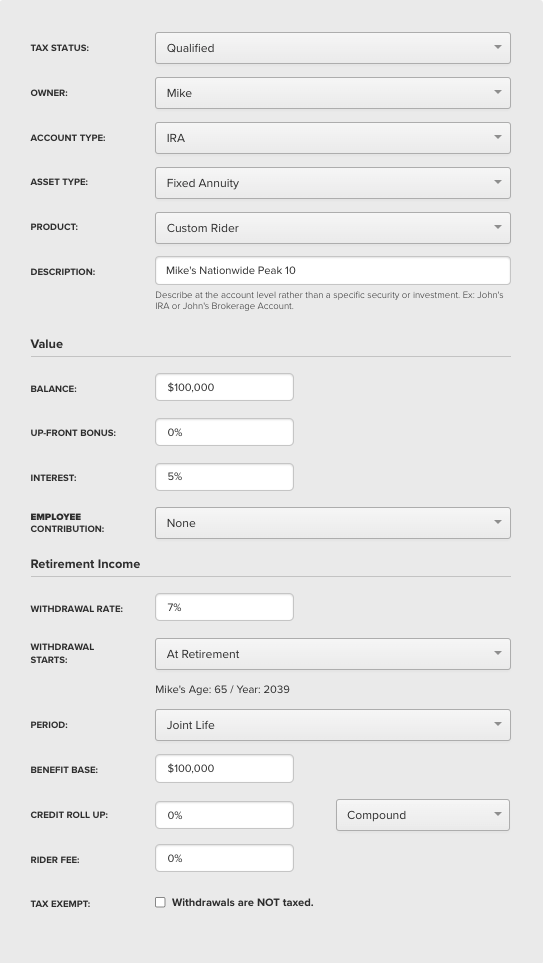This screenshot has height=963, width=544.
Task: Click the arrow icon on Compound dropdown
Action: (x=497, y=814)
